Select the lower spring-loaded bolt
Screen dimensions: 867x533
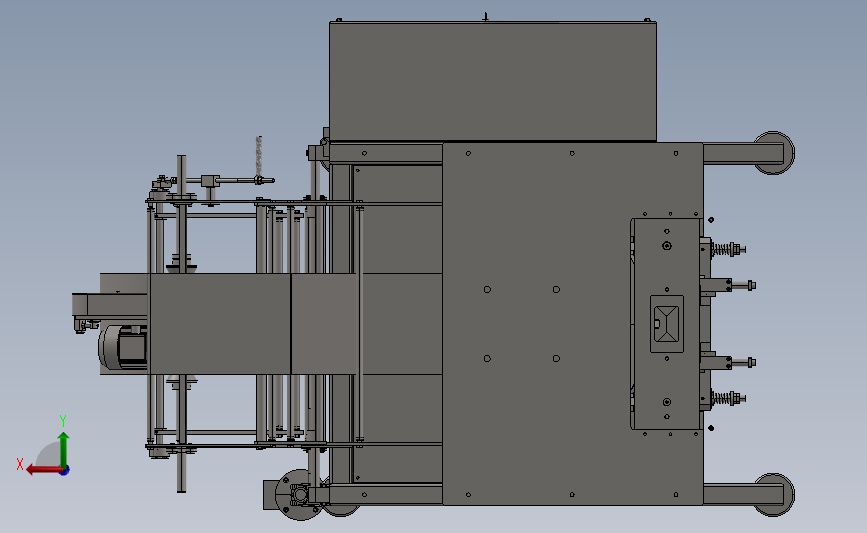pyautogui.click(x=728, y=398)
